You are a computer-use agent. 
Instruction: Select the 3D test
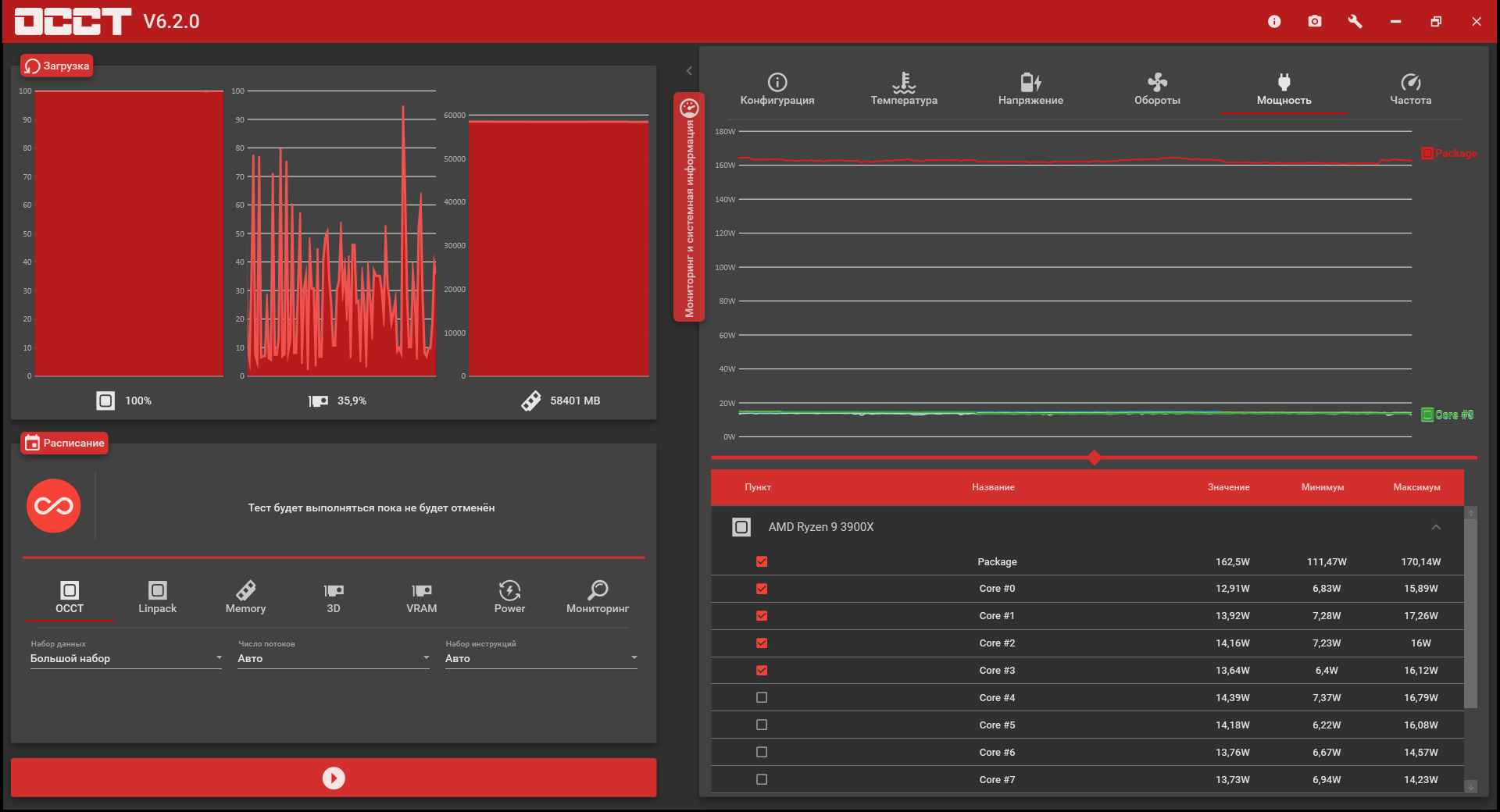click(334, 597)
